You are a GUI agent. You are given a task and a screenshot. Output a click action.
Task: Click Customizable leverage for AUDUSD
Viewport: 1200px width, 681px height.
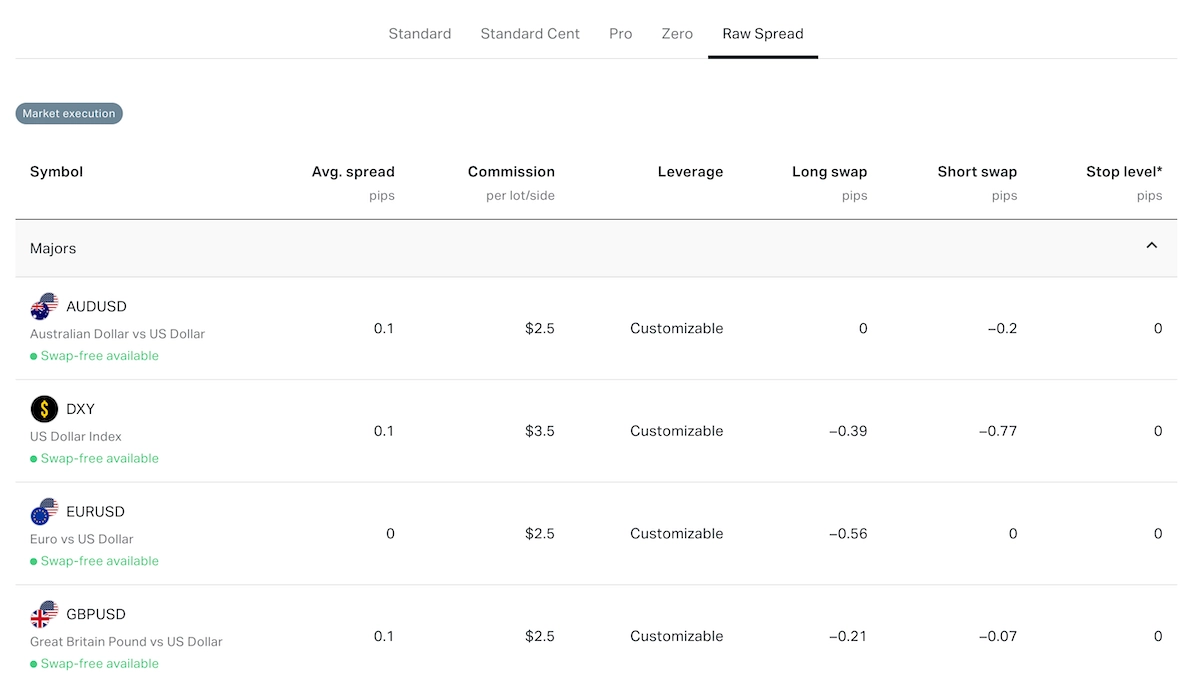tap(676, 329)
